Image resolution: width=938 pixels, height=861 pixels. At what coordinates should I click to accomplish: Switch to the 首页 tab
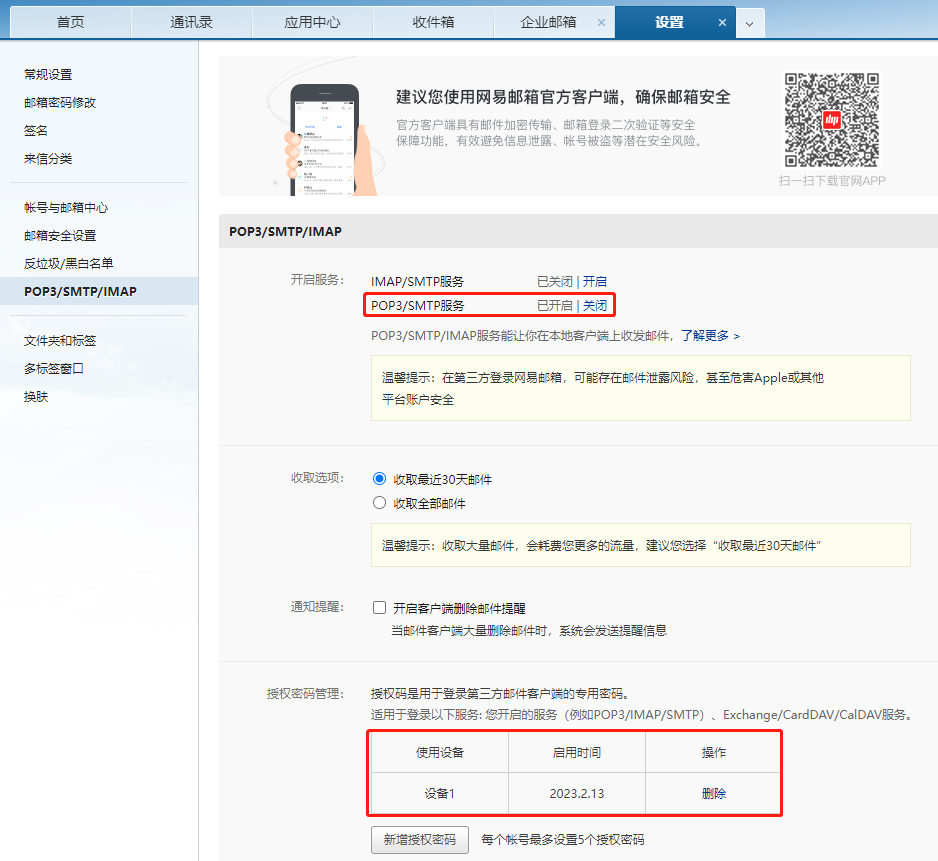[70, 22]
